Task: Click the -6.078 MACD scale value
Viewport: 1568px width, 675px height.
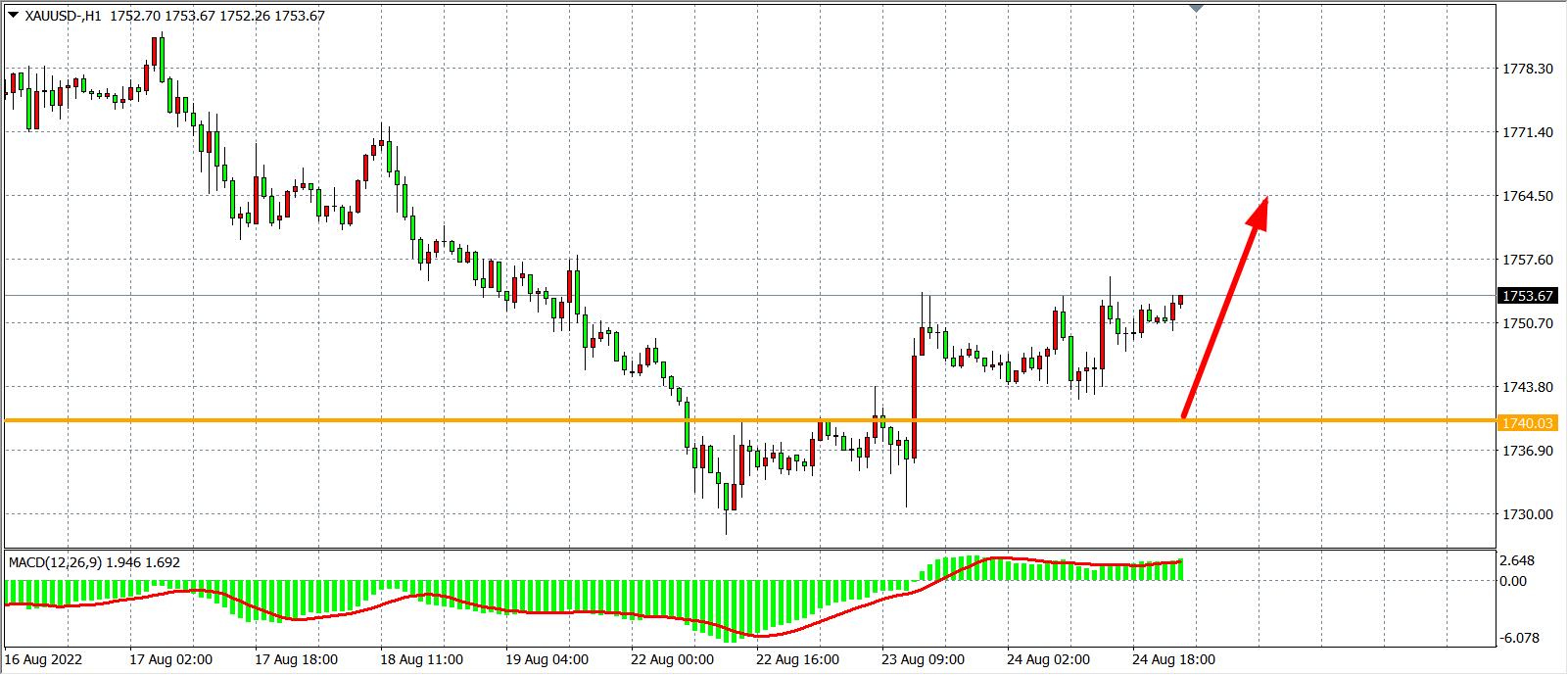Action: pos(1522,638)
